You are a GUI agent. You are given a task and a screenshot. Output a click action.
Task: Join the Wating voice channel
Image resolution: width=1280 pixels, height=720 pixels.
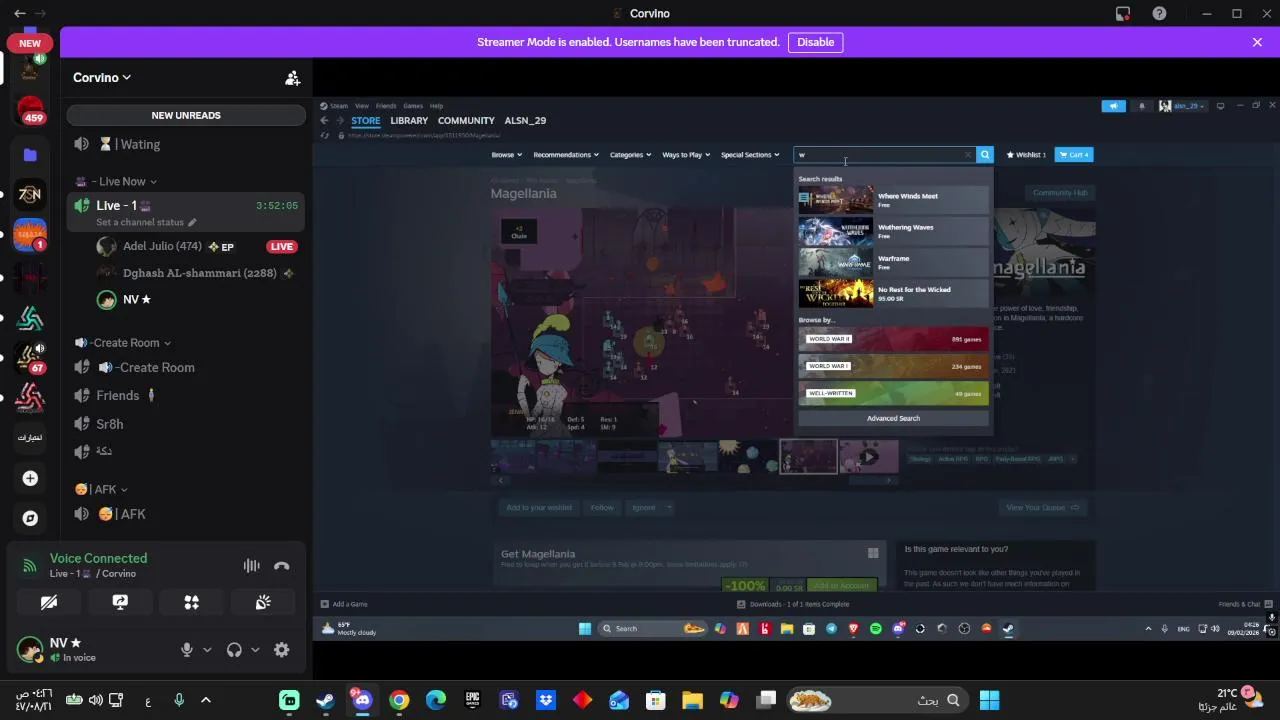point(186,144)
